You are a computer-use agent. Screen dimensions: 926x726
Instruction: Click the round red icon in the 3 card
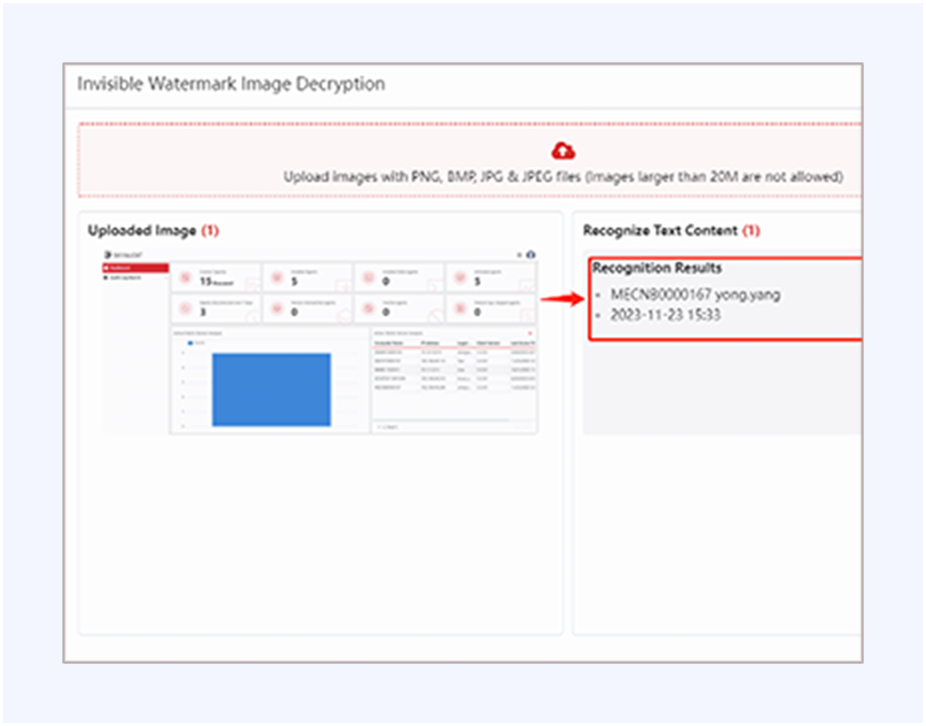pos(186,309)
